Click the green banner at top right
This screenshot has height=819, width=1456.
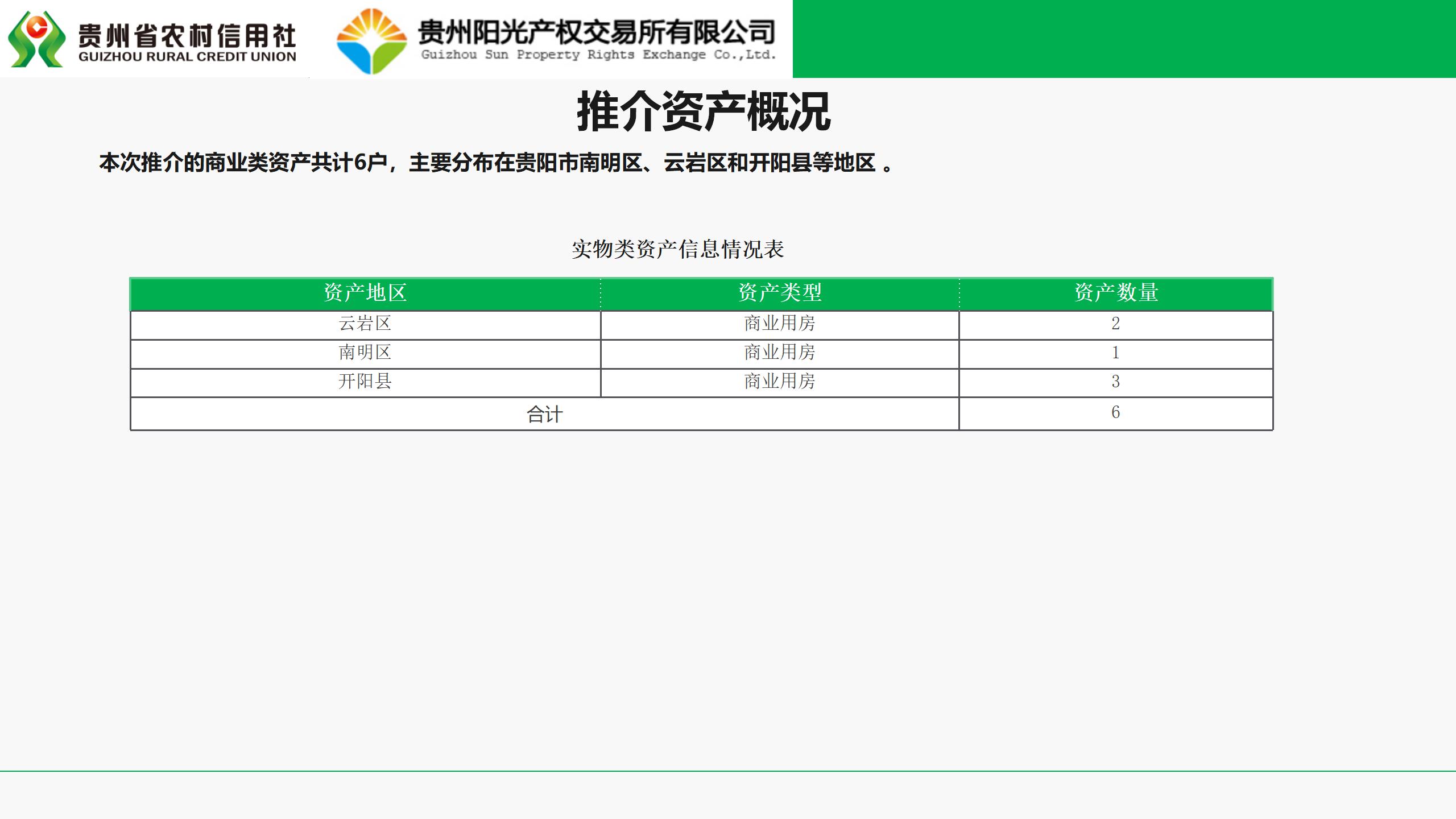[1123, 39]
